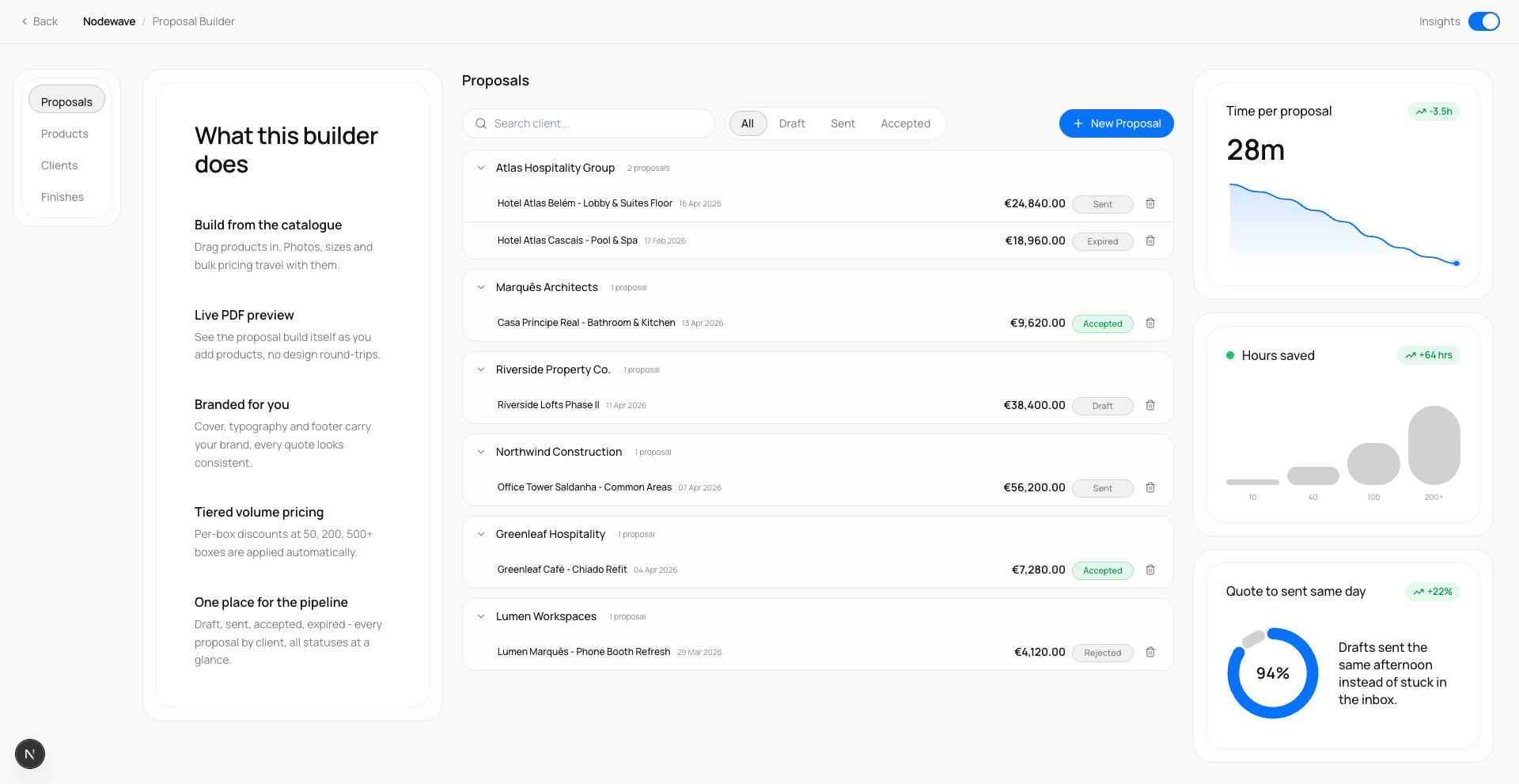
Task: Go Back using the header link
Action: pyautogui.click(x=40, y=21)
